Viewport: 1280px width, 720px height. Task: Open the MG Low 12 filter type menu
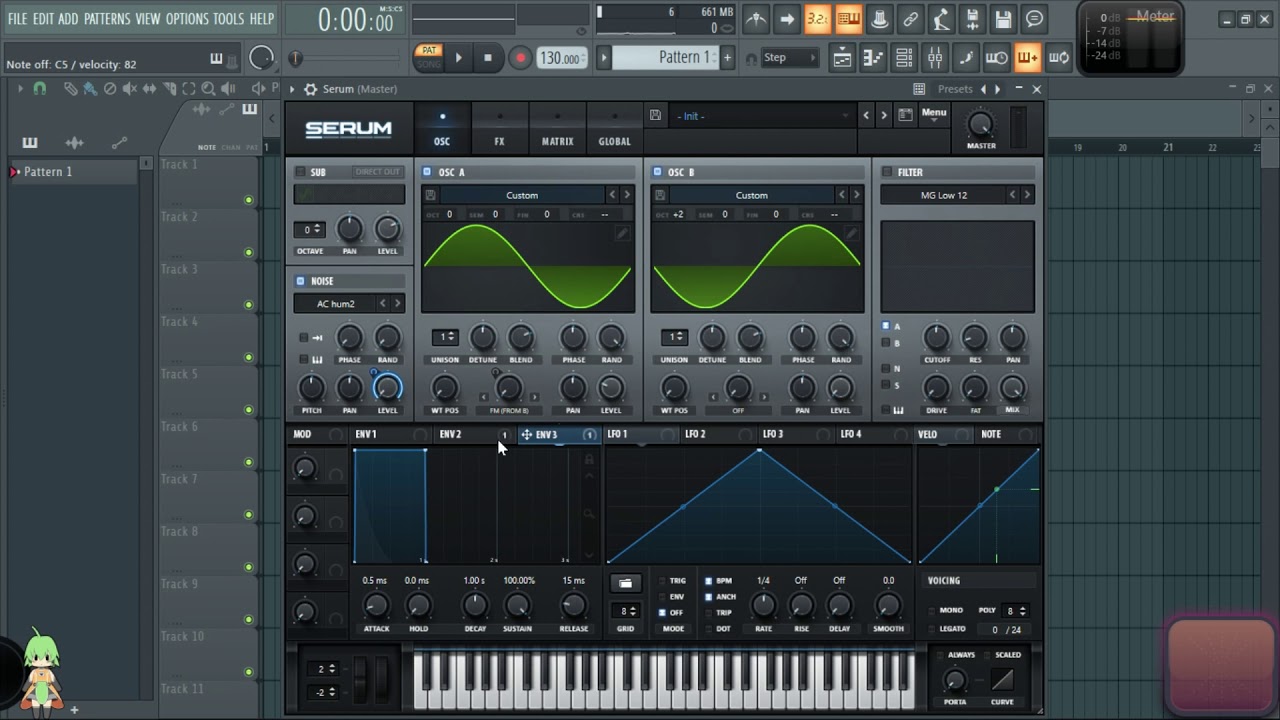tap(944, 195)
